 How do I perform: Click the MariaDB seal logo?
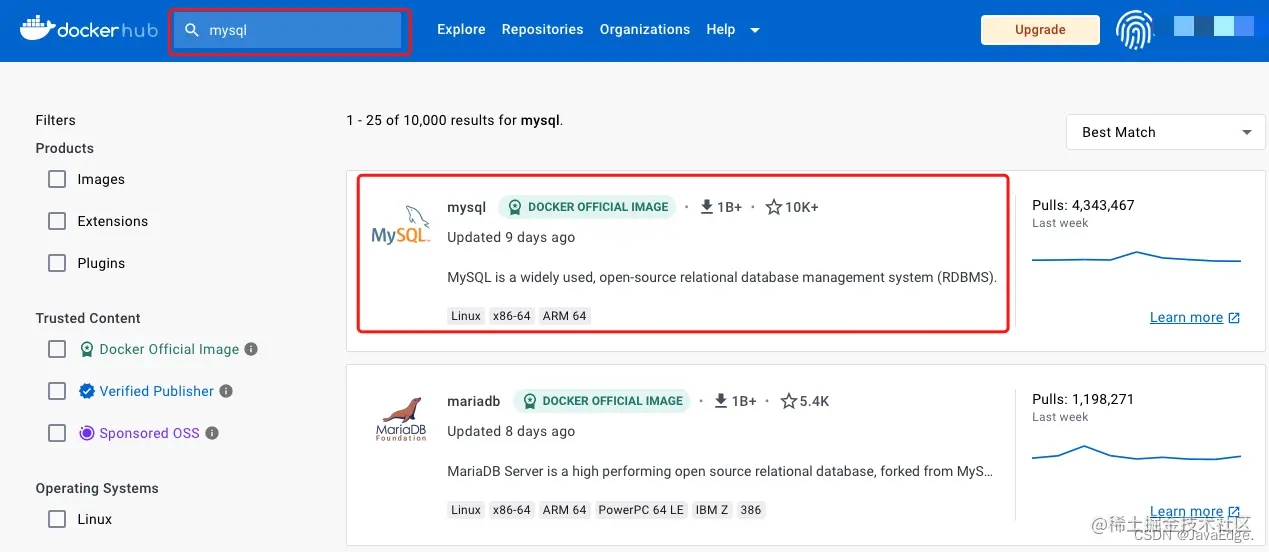point(401,420)
